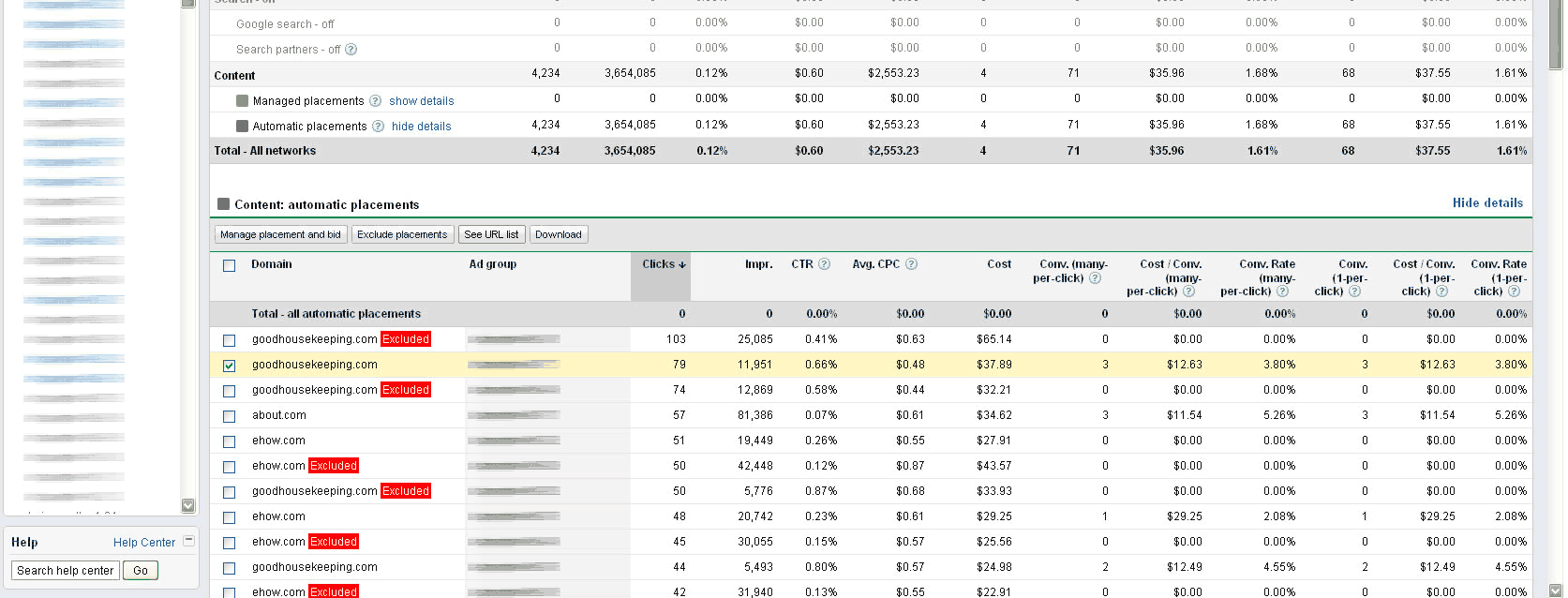Open help for Cost / Conv. (many-per-click)

[x=1188, y=292]
